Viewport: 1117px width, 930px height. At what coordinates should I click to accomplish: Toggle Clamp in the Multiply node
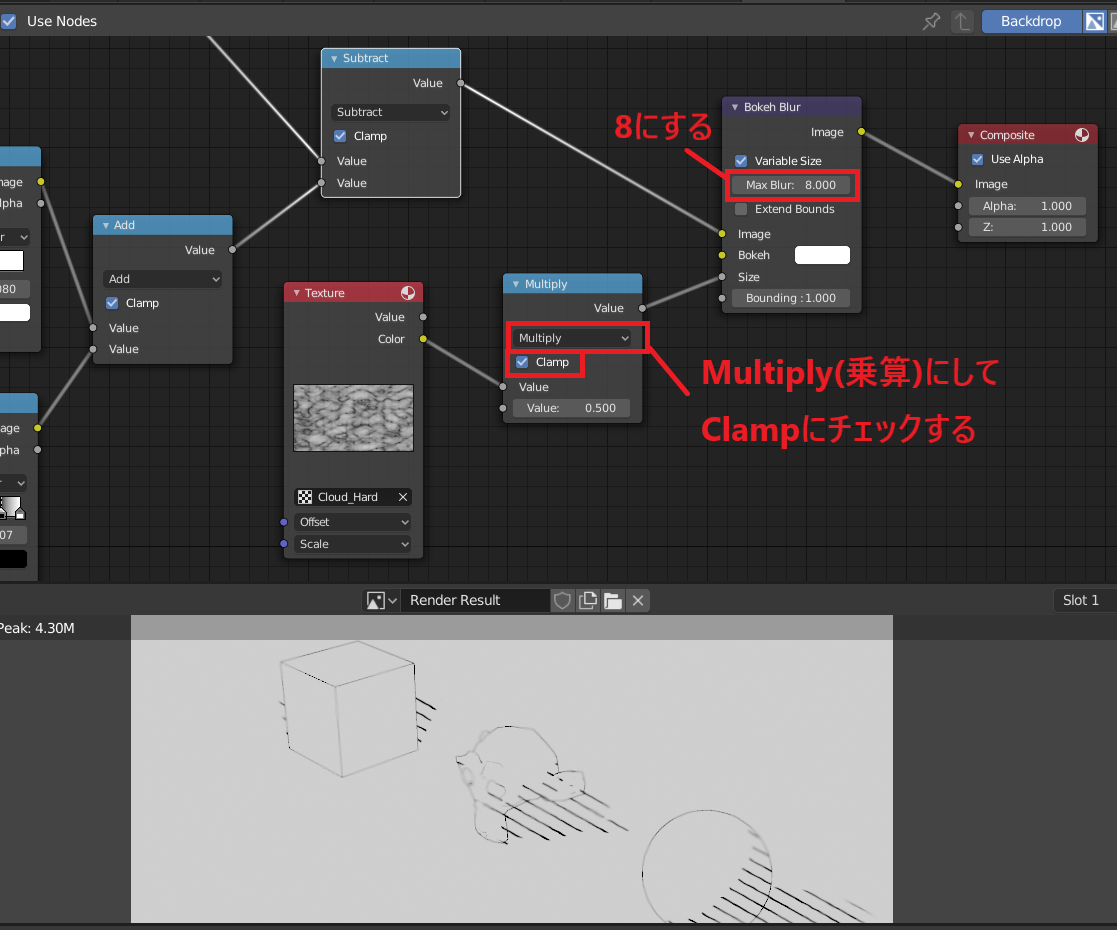coord(522,362)
